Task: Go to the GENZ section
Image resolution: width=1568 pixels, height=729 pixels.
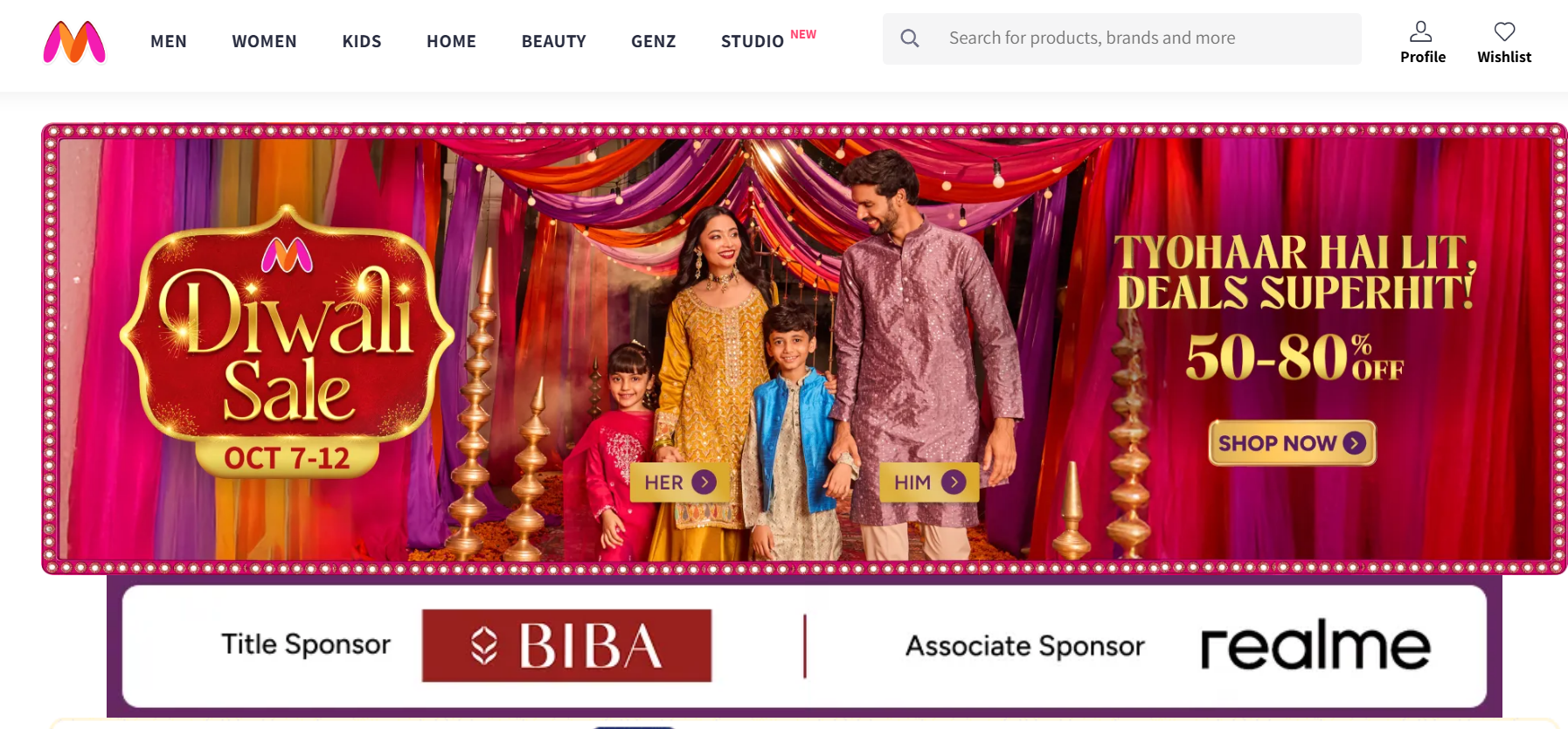Action: (654, 41)
